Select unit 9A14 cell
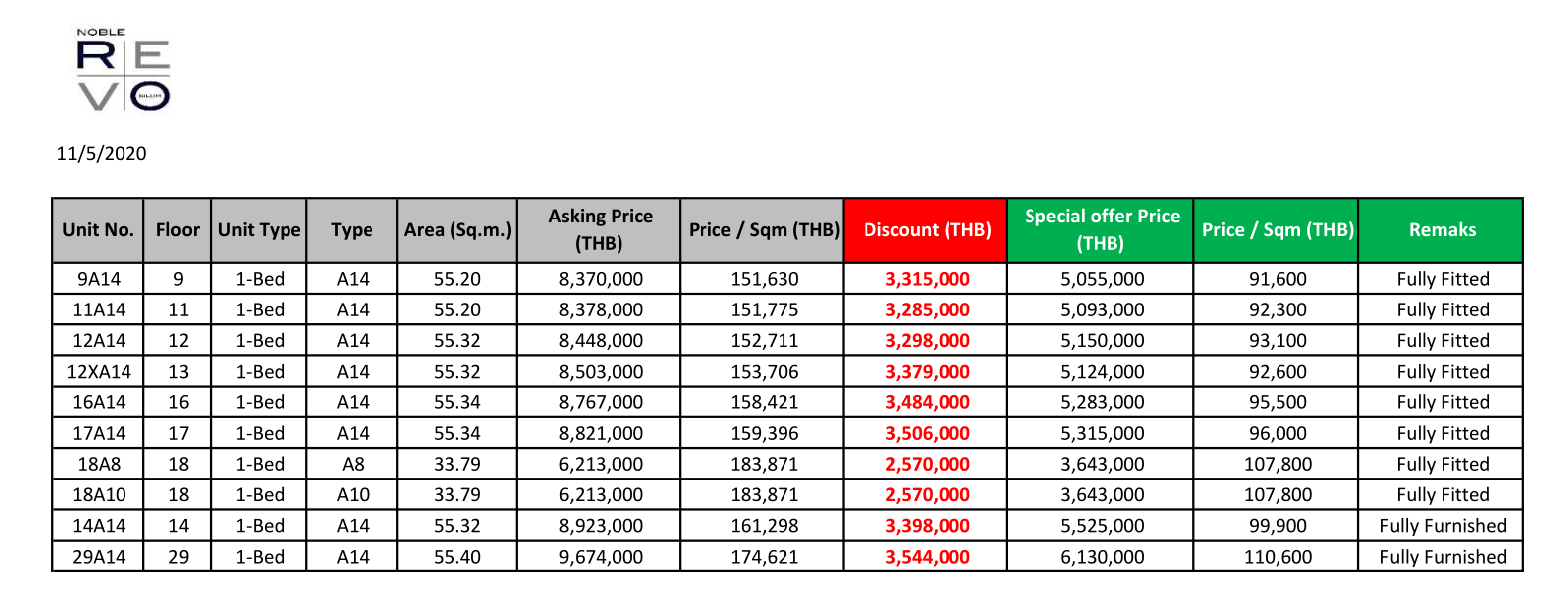 [99, 279]
